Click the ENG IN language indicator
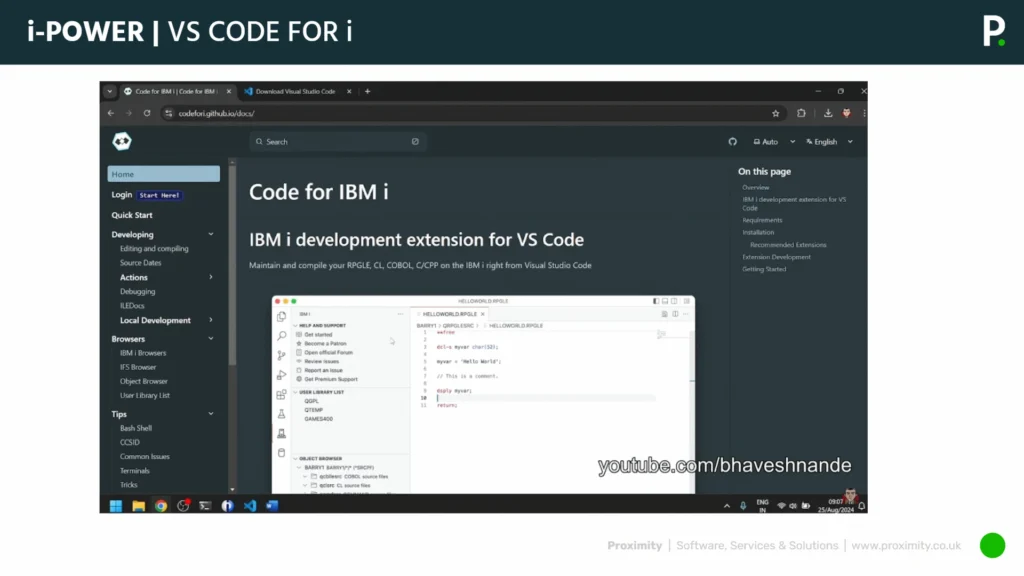The image size is (1024, 576). [x=762, y=505]
